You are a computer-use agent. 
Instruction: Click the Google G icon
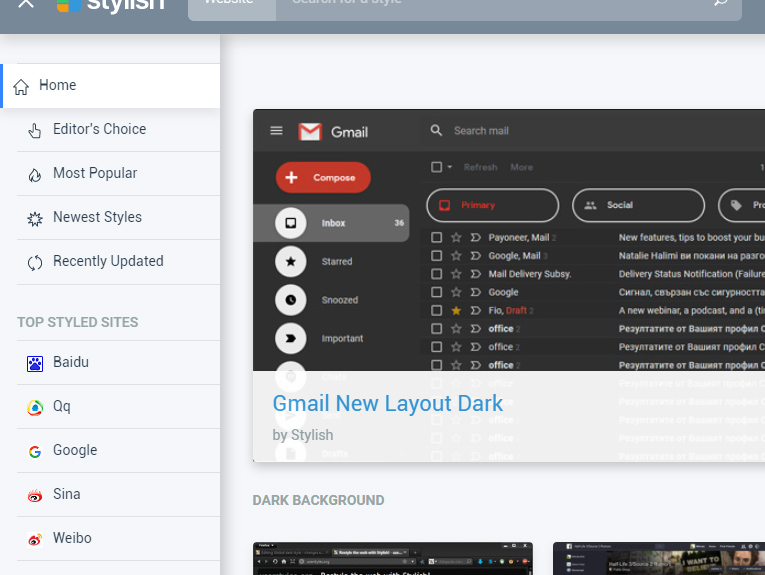[x=35, y=452]
